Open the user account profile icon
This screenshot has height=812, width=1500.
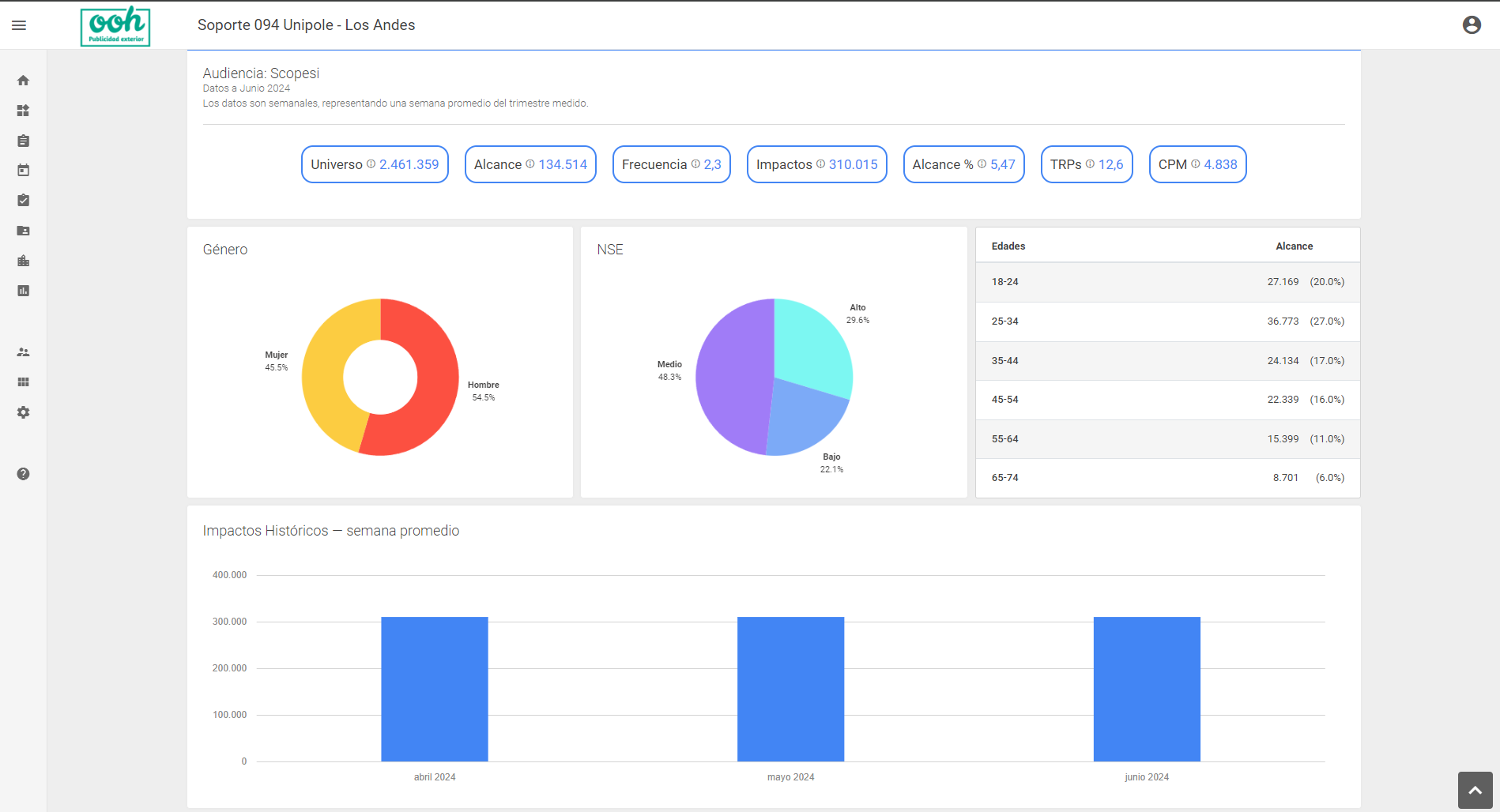[x=1471, y=25]
